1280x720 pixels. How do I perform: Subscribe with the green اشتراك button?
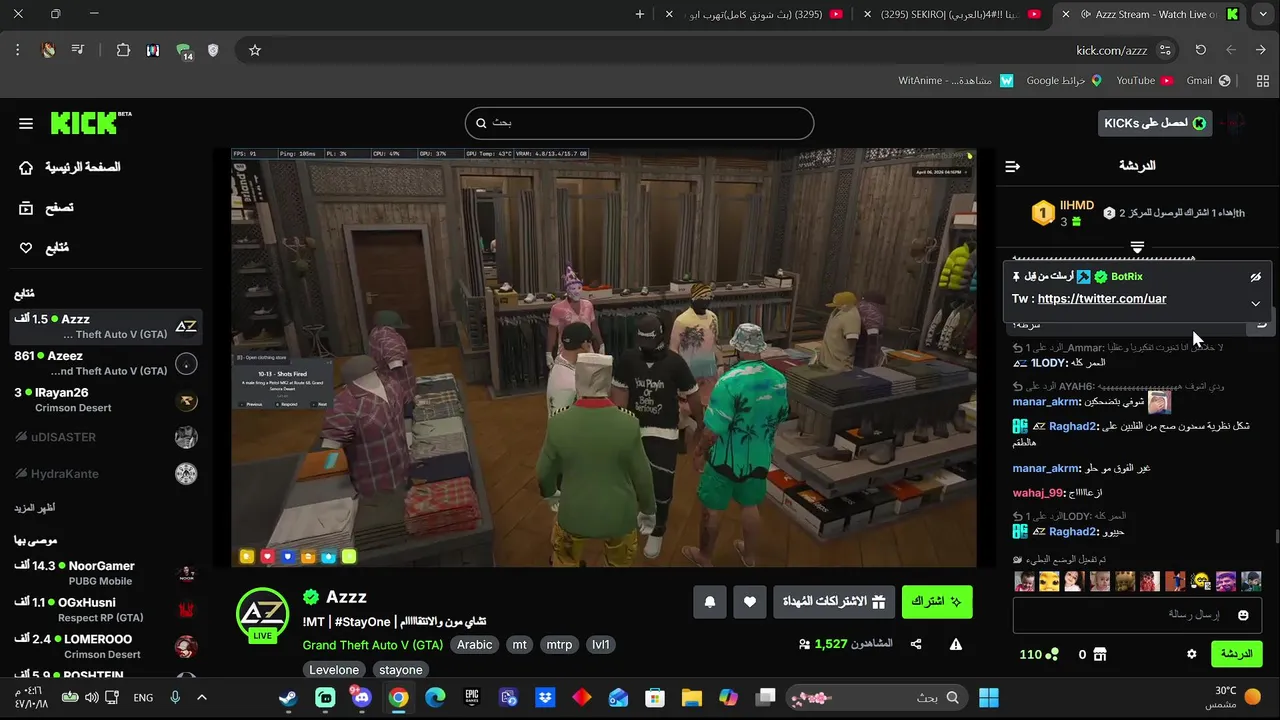(937, 601)
